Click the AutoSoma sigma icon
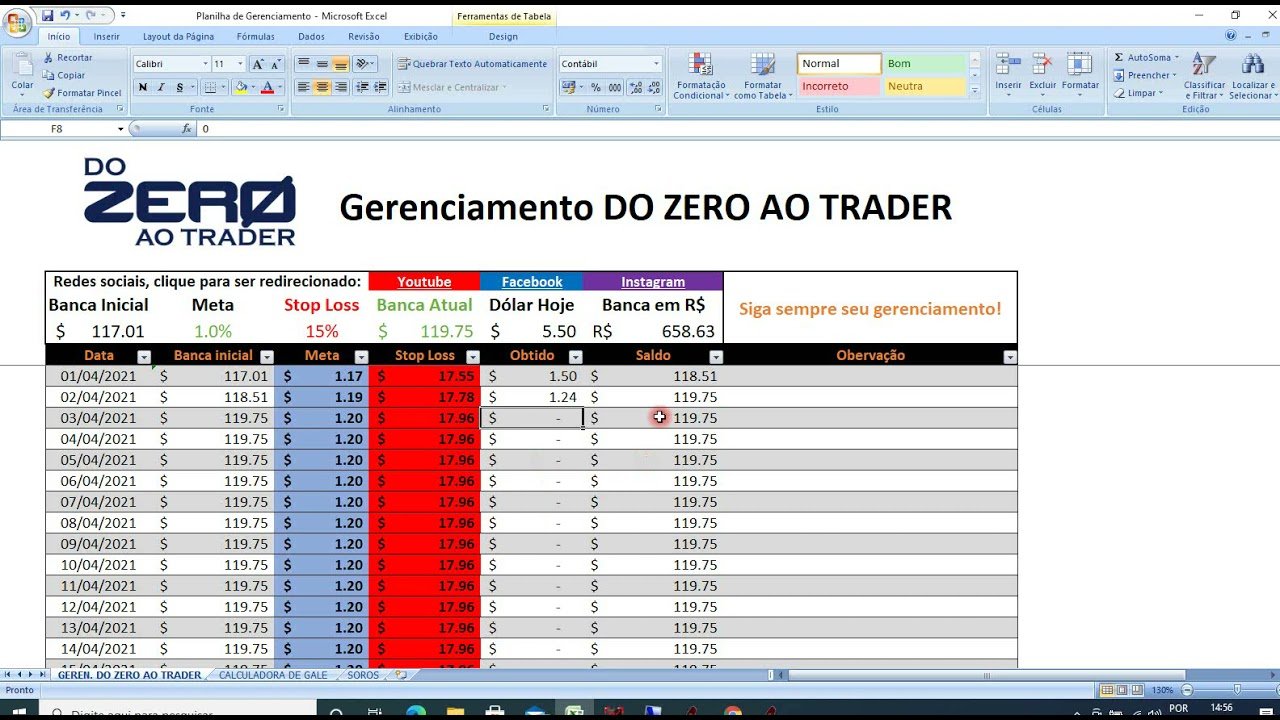The width and height of the screenshot is (1280, 720). click(x=1119, y=58)
